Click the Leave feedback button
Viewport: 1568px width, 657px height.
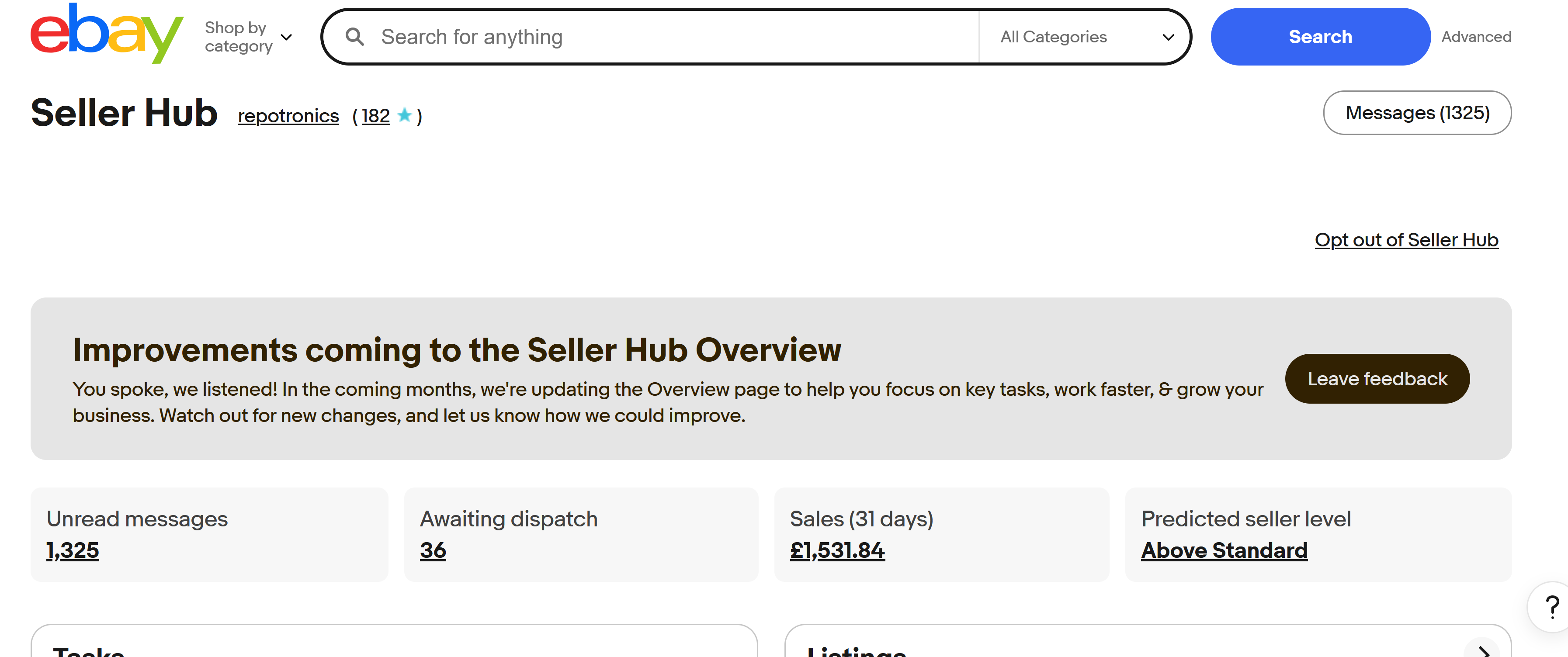coord(1377,379)
